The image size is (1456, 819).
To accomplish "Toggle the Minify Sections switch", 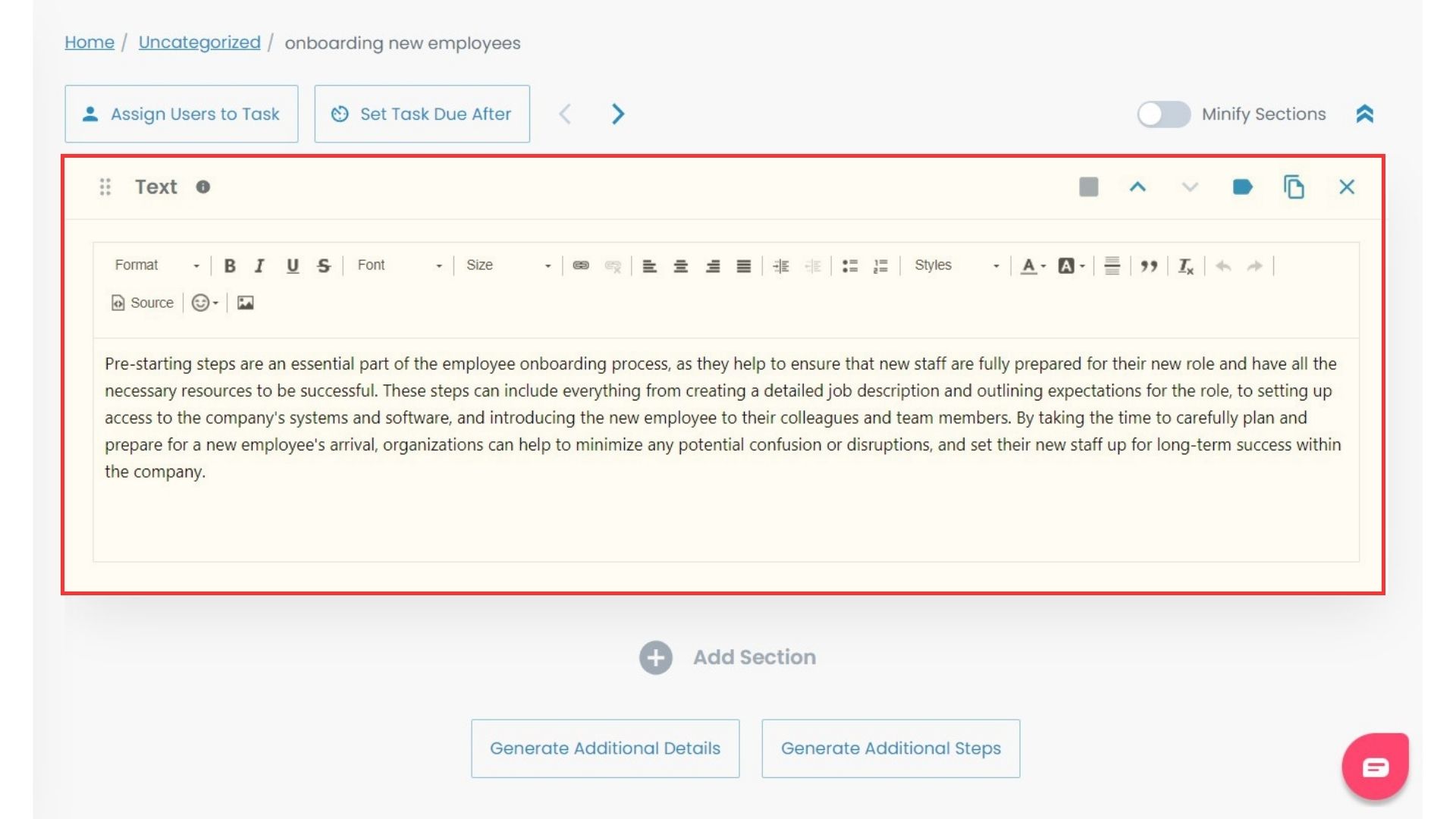I will tap(1163, 114).
